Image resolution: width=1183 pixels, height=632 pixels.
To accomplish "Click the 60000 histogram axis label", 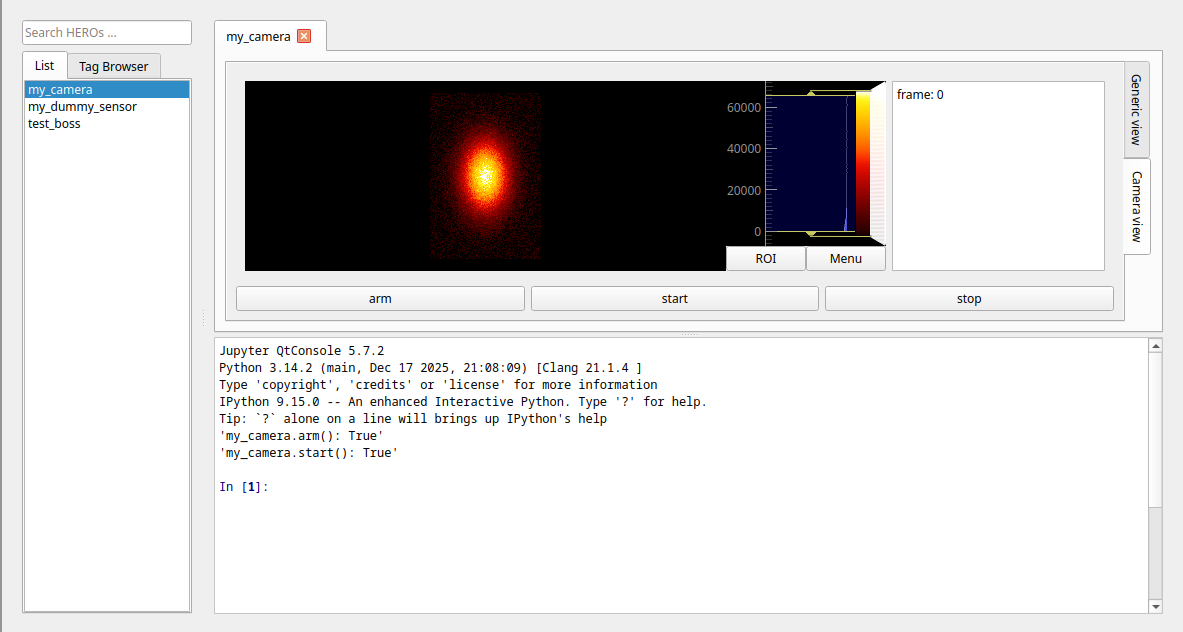I will [x=744, y=108].
